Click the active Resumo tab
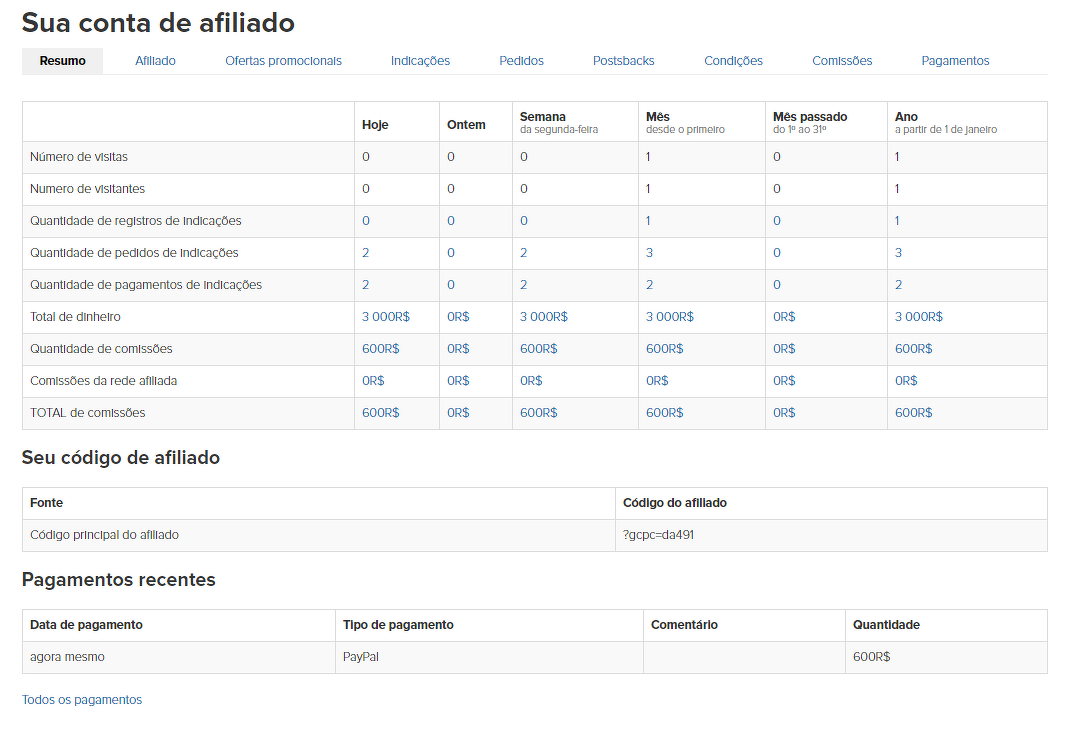Screen dimensions: 1072x733 point(62,61)
